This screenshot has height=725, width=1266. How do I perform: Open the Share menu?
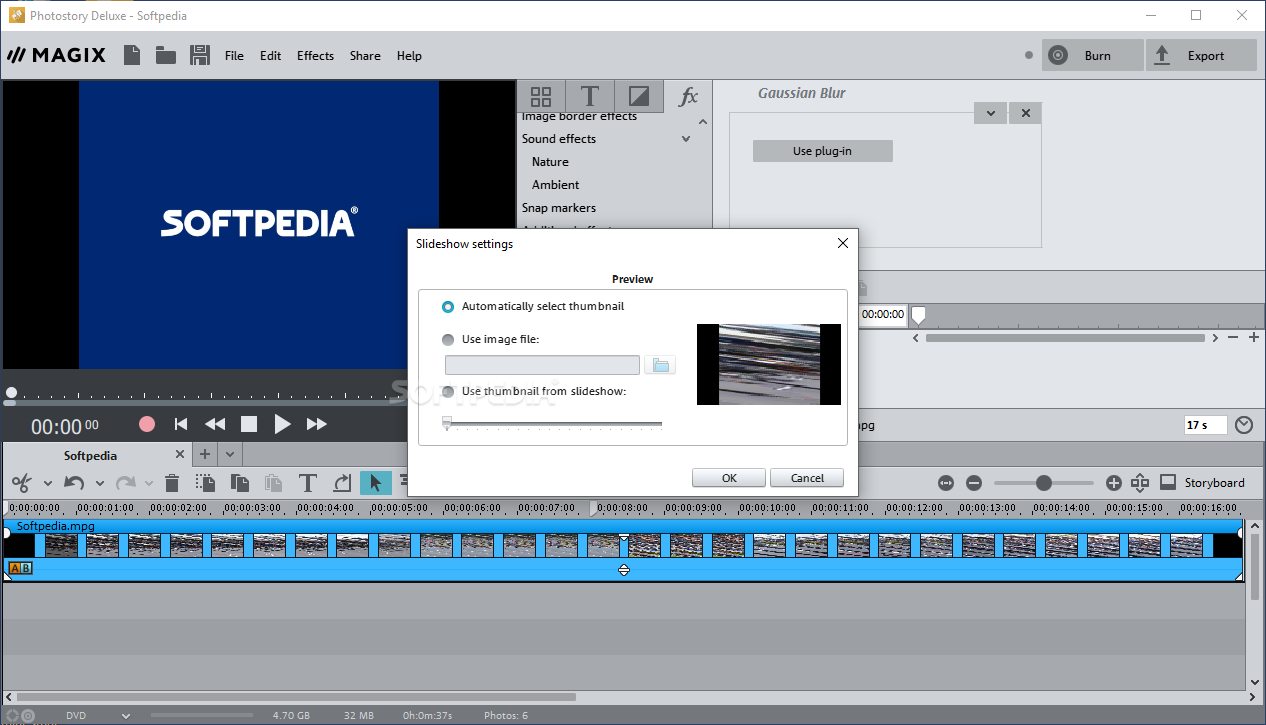pos(365,56)
